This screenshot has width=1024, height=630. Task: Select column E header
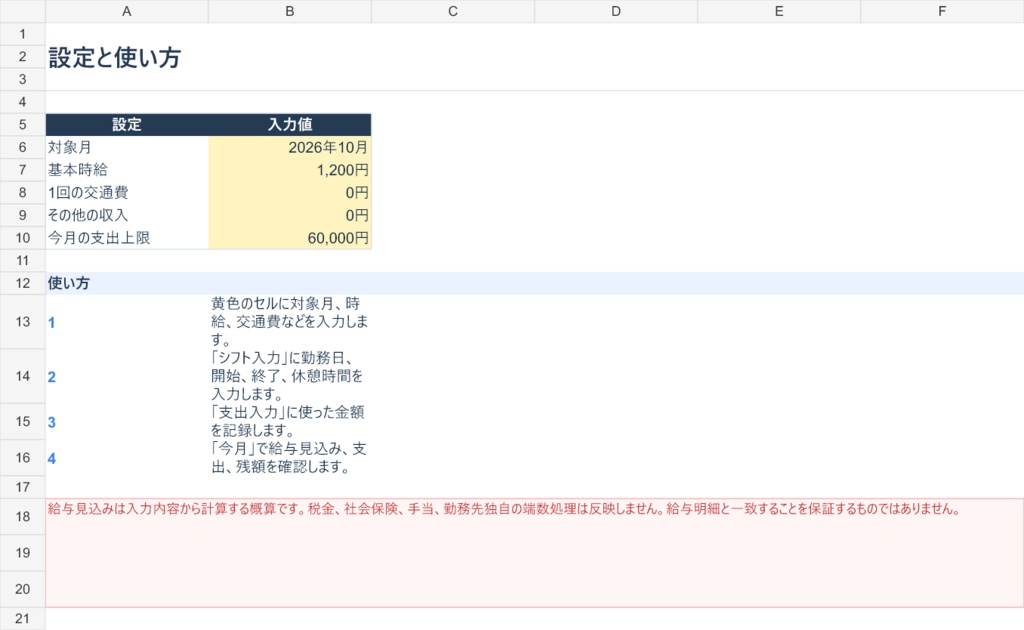[x=779, y=11]
